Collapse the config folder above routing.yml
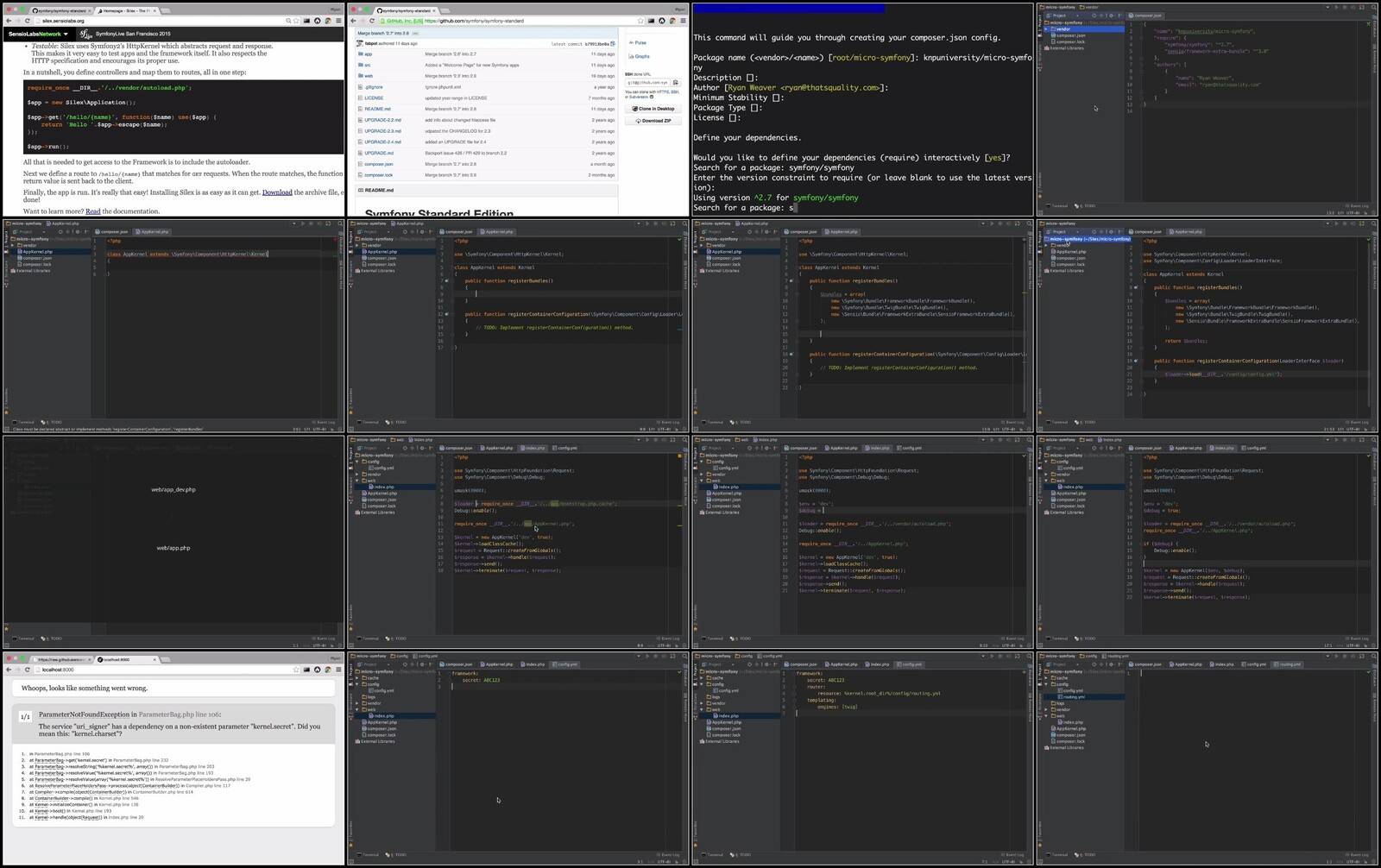The height and width of the screenshot is (868, 1381). click(x=1047, y=684)
